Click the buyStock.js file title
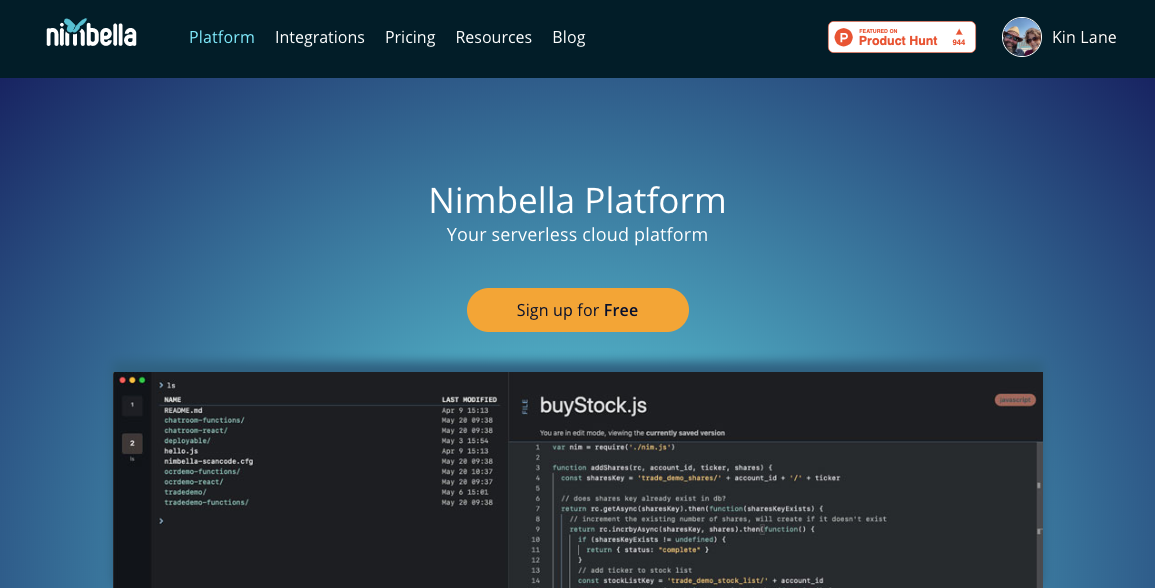Viewport: 1155px width, 588px height. 593,406
